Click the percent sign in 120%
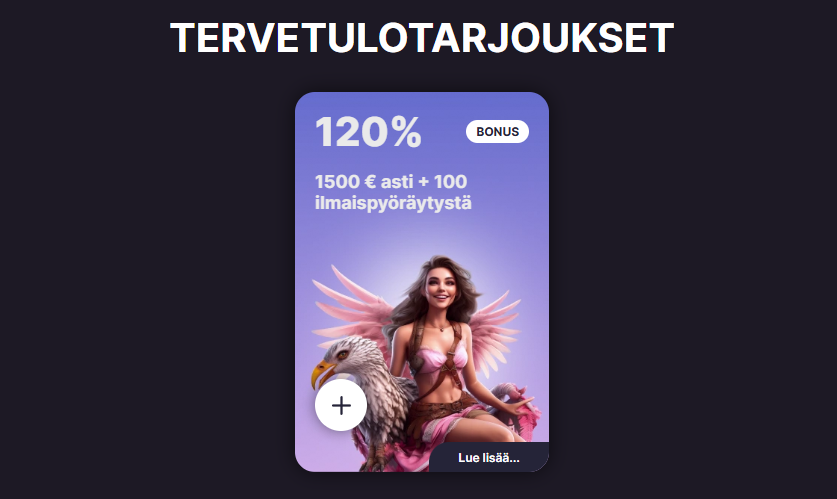 click(x=406, y=132)
